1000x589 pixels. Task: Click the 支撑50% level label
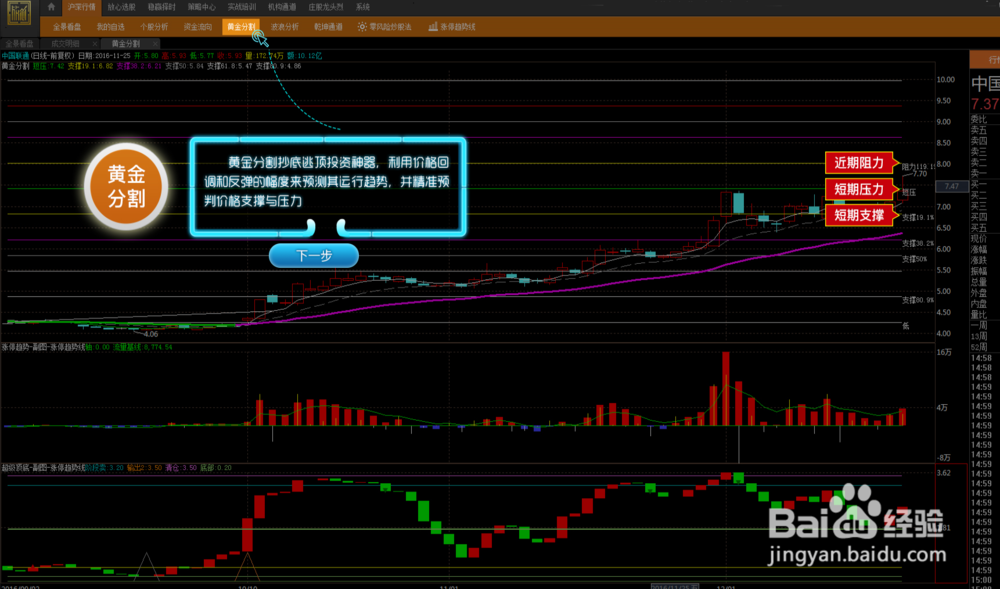pos(915,259)
